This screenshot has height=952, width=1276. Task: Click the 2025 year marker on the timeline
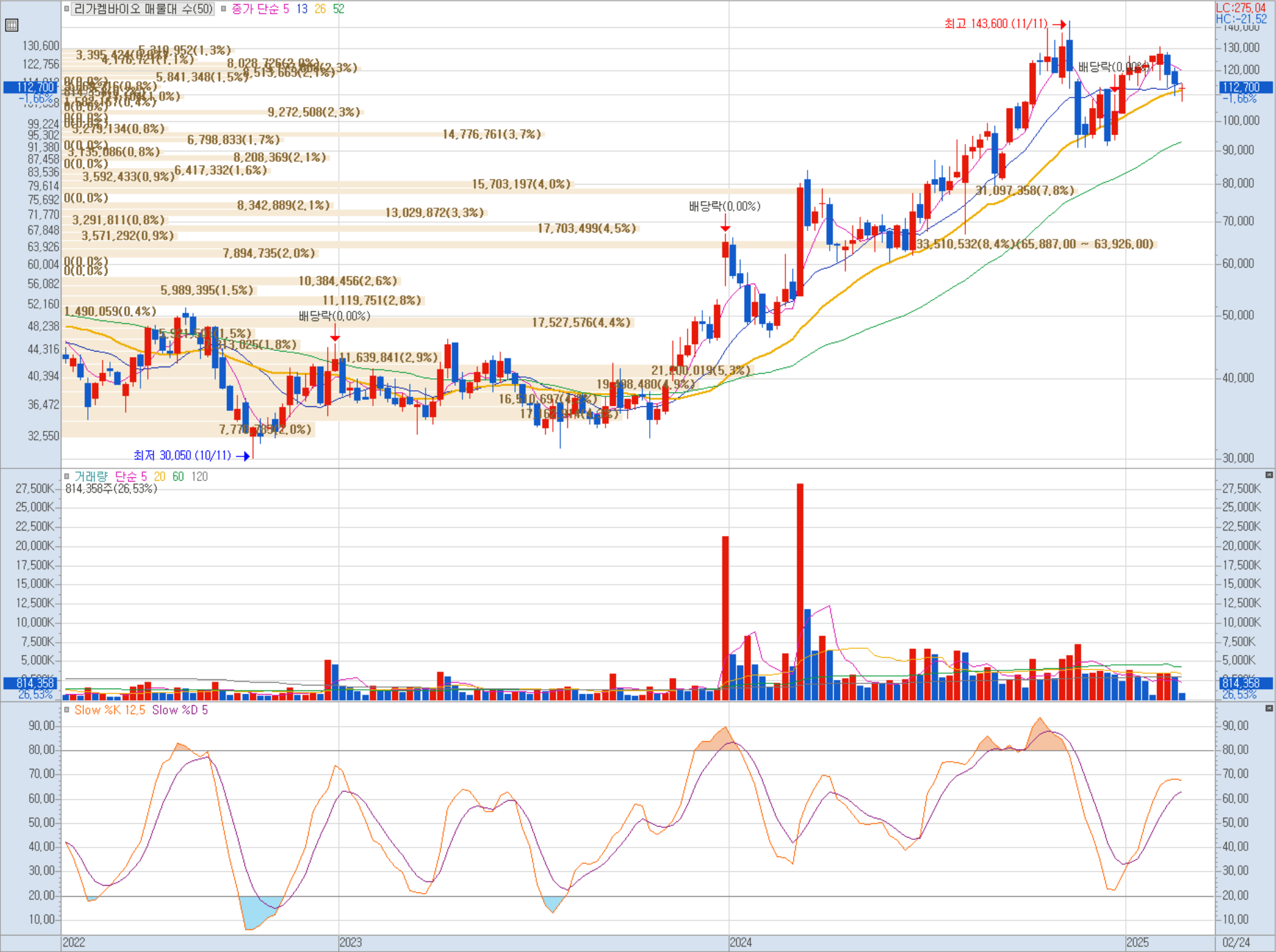[1138, 942]
